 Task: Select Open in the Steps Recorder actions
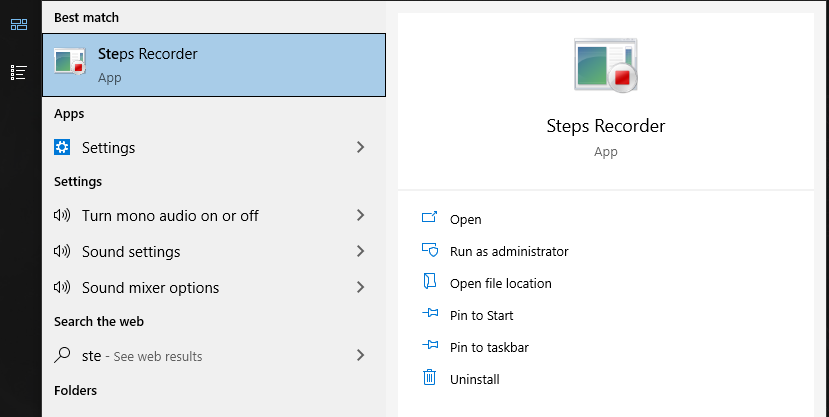[x=465, y=219]
